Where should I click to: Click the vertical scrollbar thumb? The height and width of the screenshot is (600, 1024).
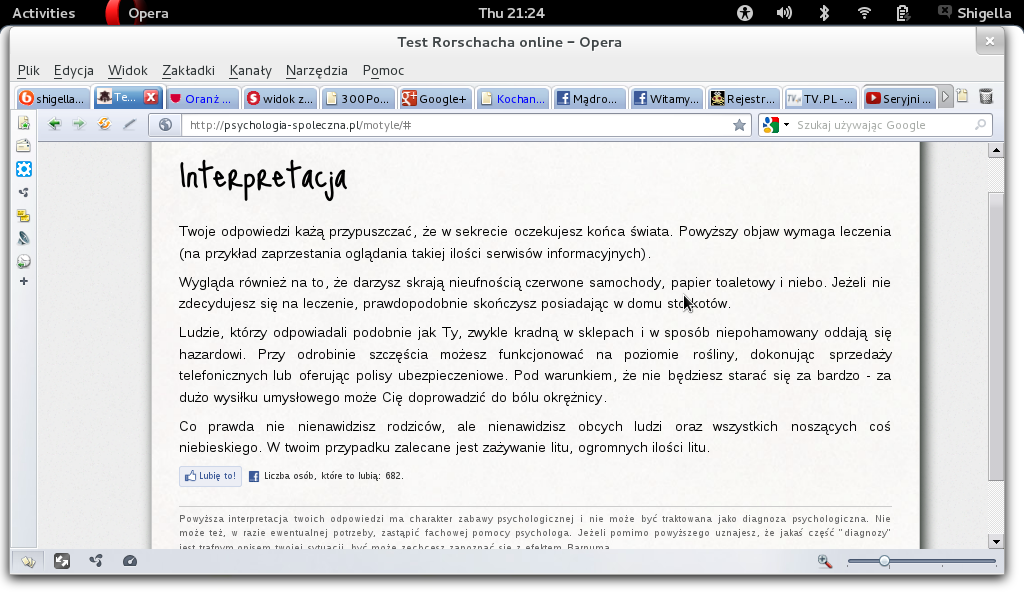point(996,337)
